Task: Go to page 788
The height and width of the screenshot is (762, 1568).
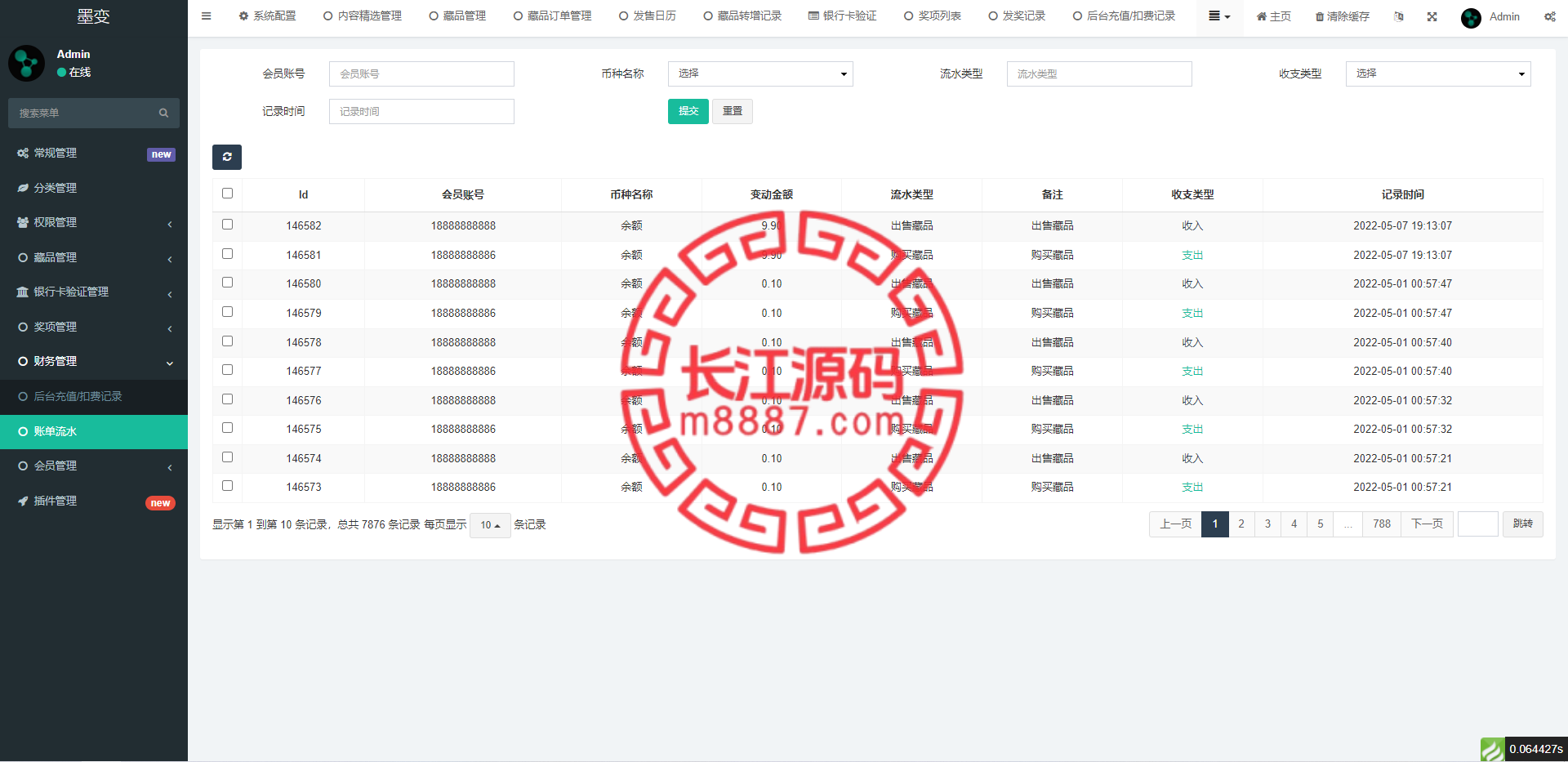Action: pos(1382,524)
